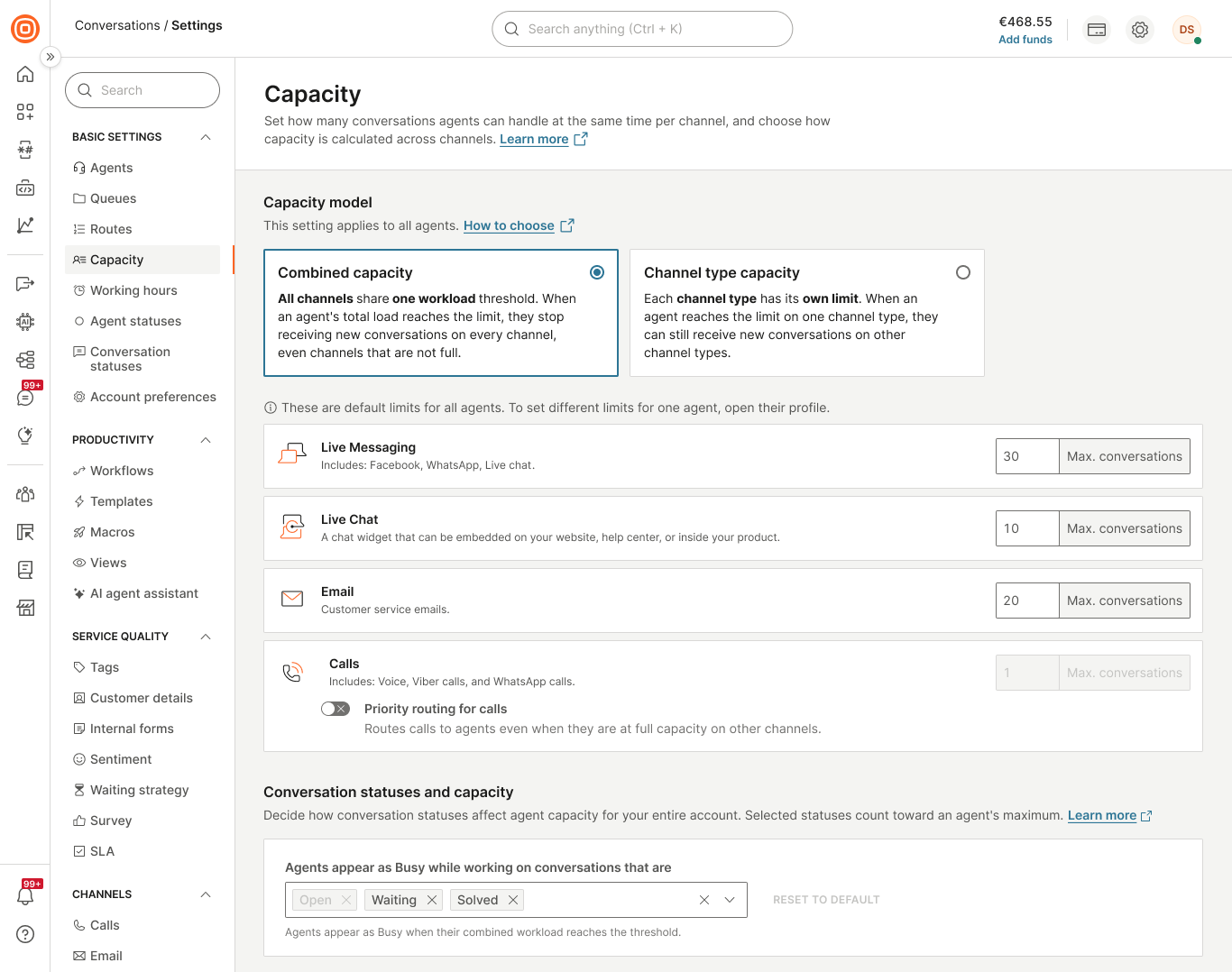Expand the sidebar with the double-arrow button

pos(51,57)
